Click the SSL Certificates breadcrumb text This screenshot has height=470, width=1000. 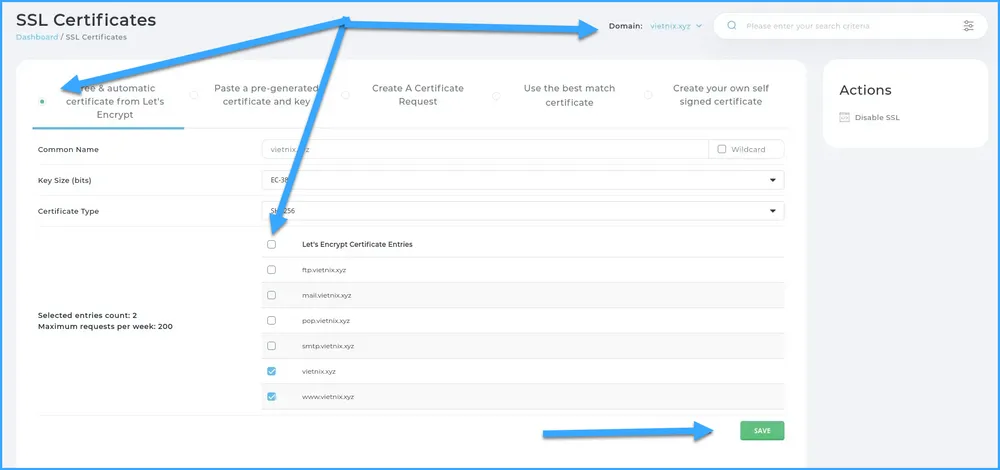click(96, 37)
